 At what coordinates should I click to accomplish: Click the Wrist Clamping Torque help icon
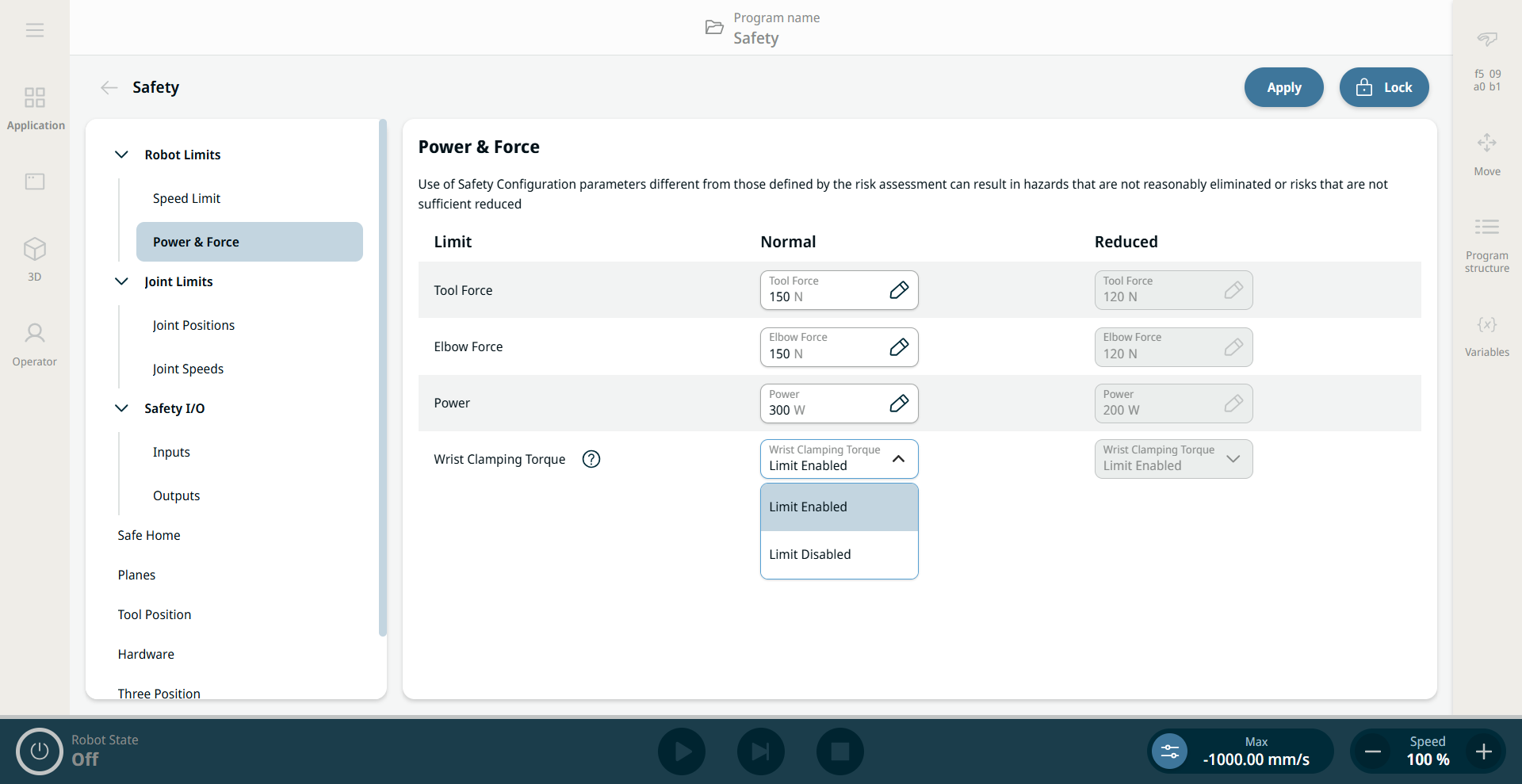[591, 459]
